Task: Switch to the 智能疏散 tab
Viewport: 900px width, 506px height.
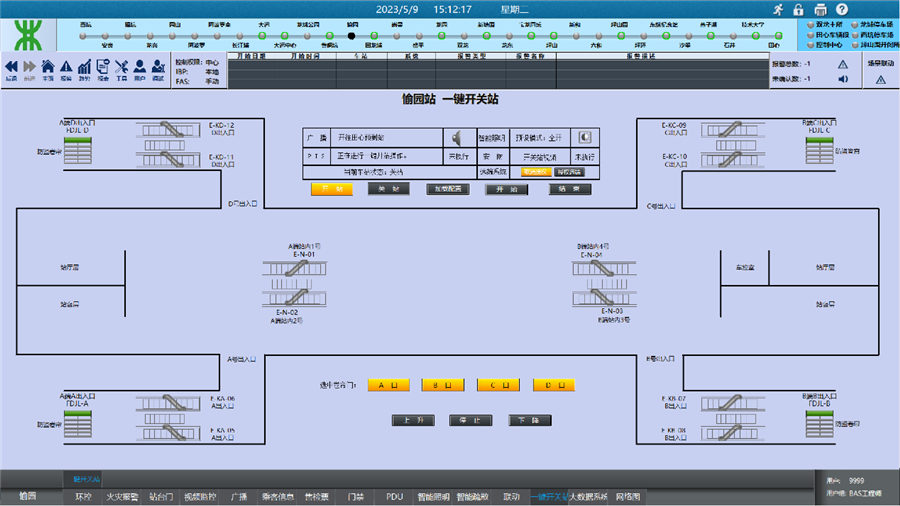Action: [x=472, y=497]
